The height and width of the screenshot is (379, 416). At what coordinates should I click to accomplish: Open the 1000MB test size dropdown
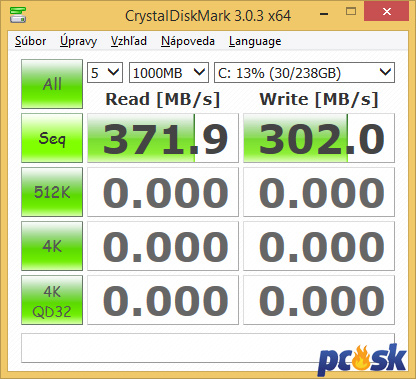(169, 73)
